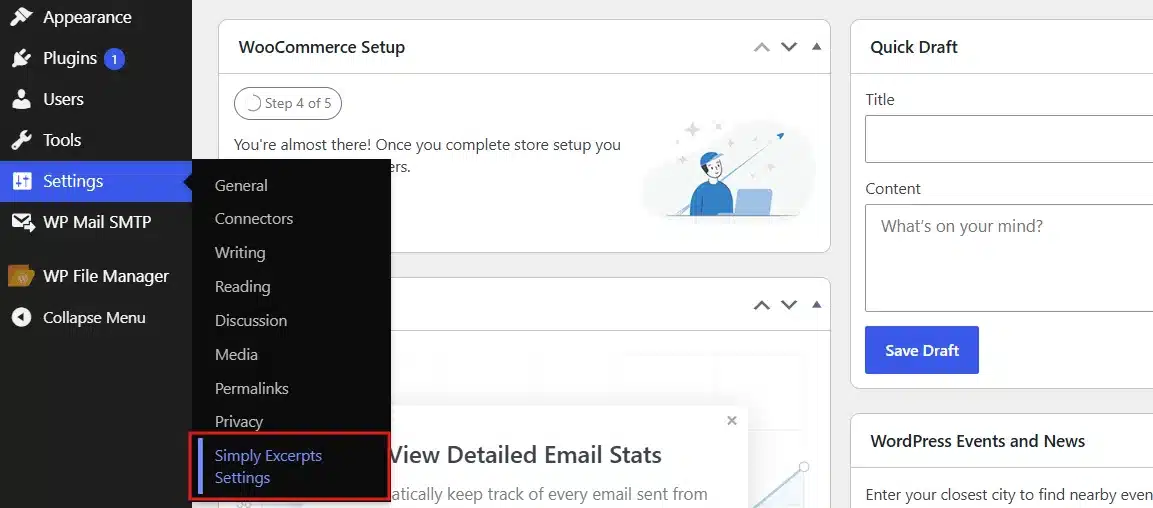Click the Quick Draft heading
Image resolution: width=1153 pixels, height=508 pixels.
point(913,47)
